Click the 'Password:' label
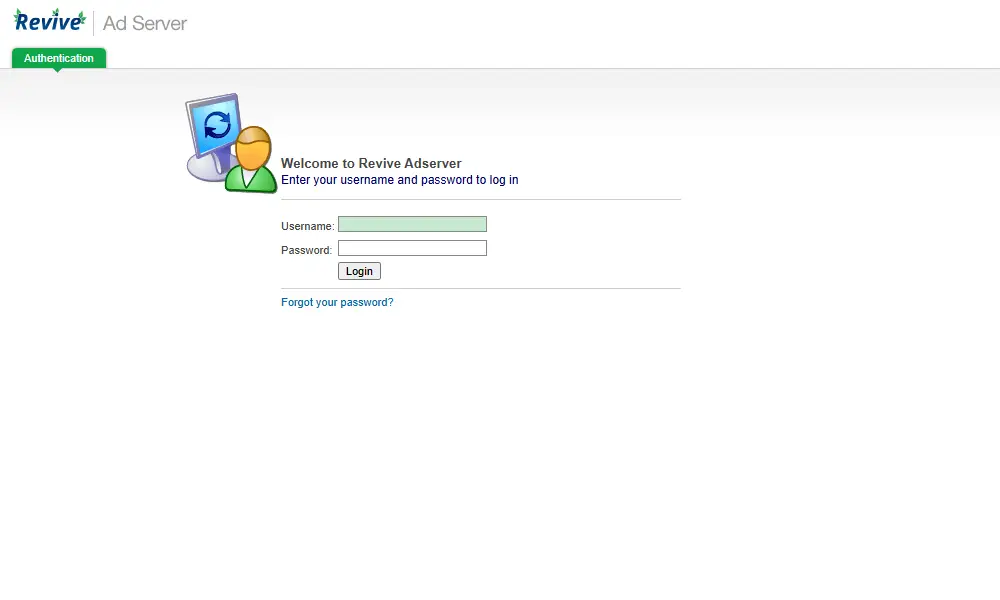The height and width of the screenshot is (600, 1000). click(x=306, y=250)
